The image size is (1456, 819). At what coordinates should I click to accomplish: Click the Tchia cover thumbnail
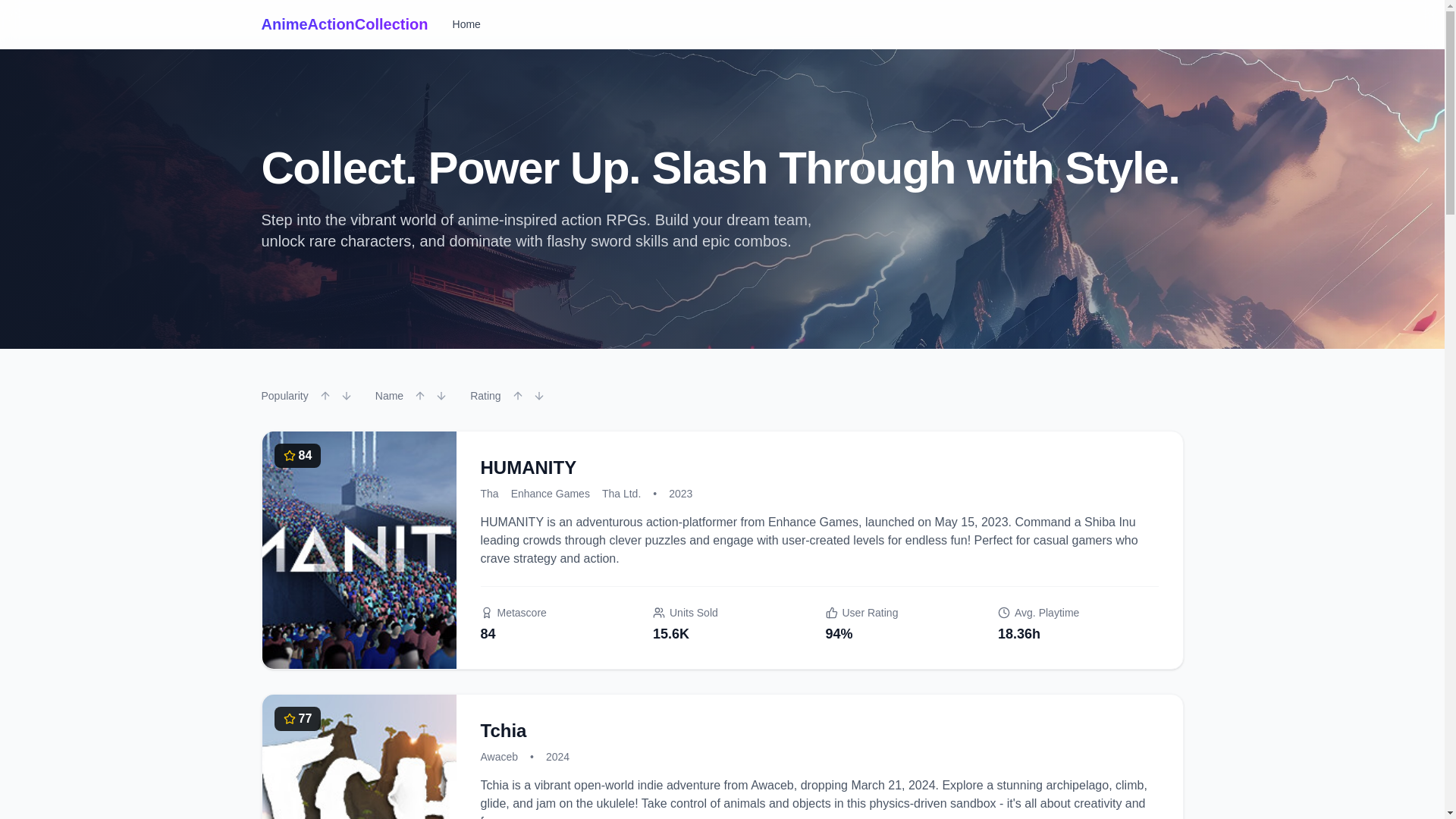(359, 757)
